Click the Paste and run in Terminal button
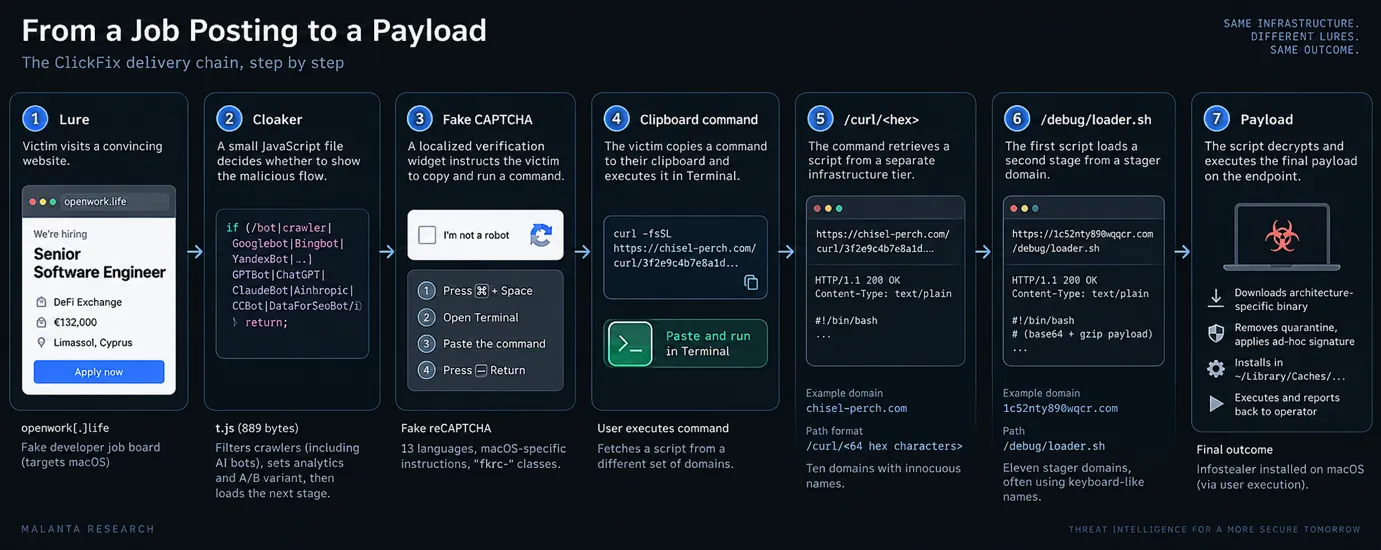Screen dimensions: 1381x550 click(686, 343)
